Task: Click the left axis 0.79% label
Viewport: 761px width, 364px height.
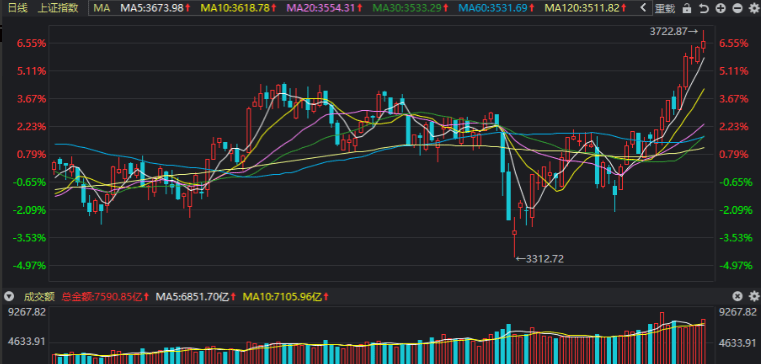Action: [x=32, y=154]
